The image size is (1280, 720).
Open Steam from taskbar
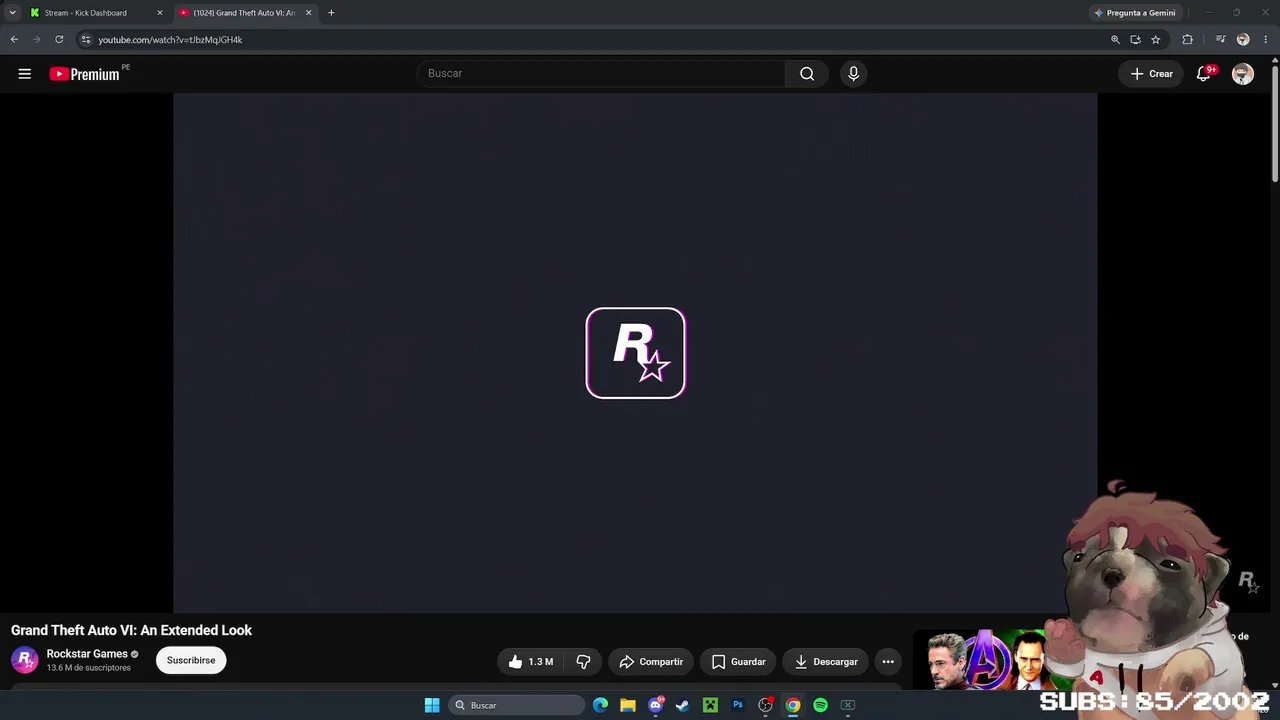682,705
